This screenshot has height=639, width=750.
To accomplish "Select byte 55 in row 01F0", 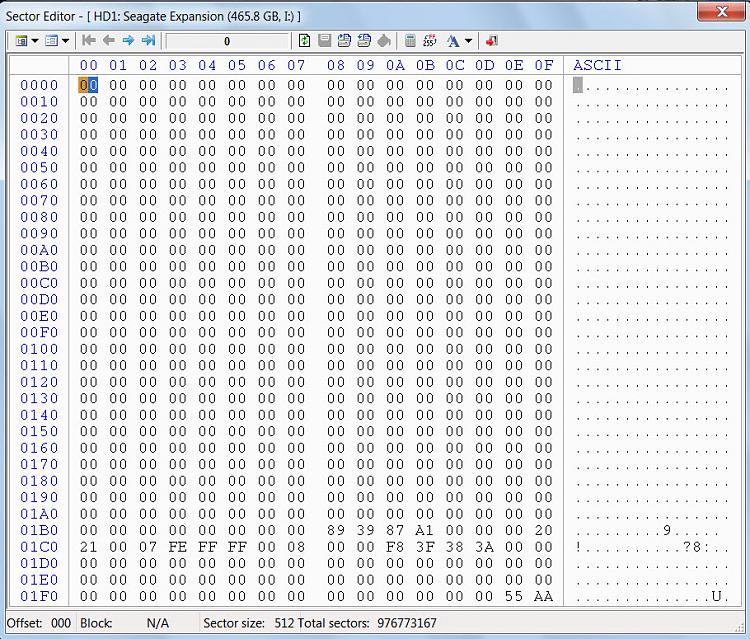I will point(514,596).
